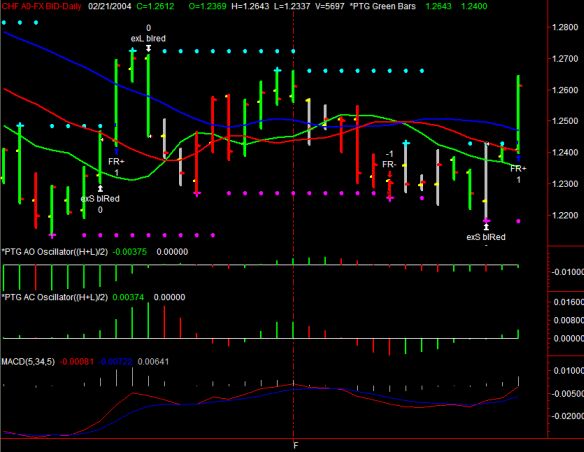The height and width of the screenshot is (452, 584).
Task: Click the white MACD value 0.00641
Action: coord(153,362)
